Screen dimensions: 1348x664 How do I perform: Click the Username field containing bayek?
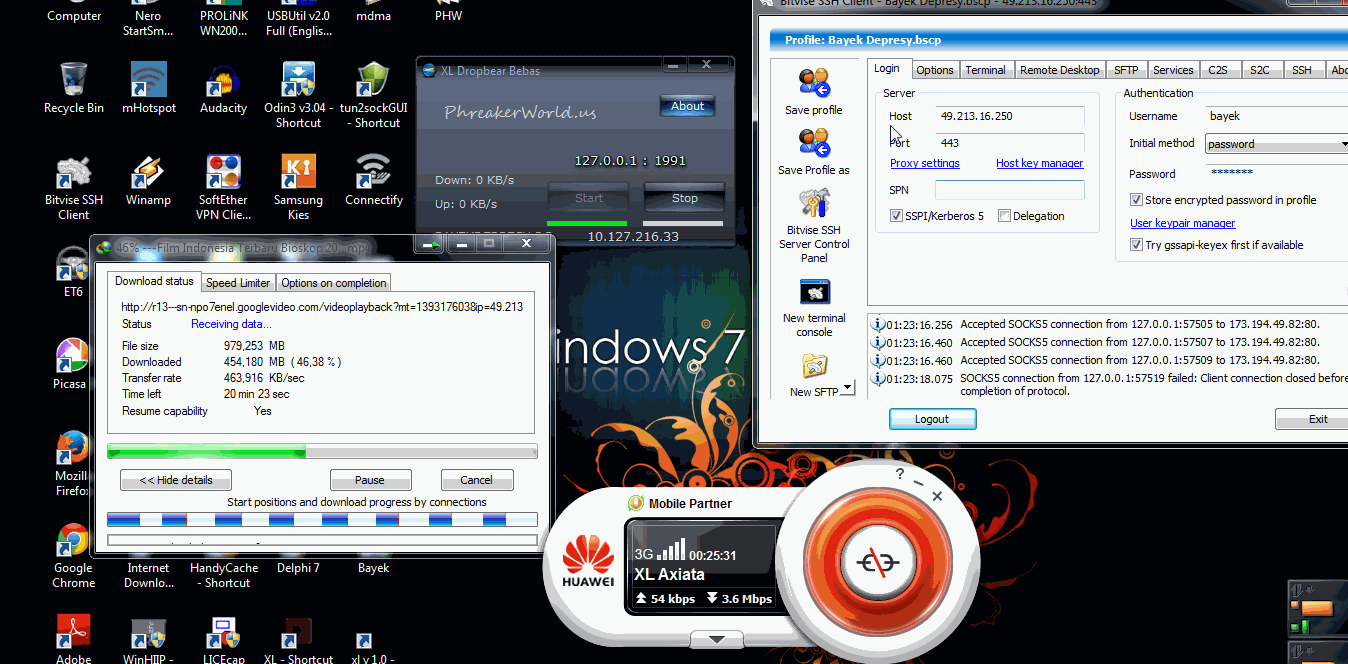(1276, 116)
